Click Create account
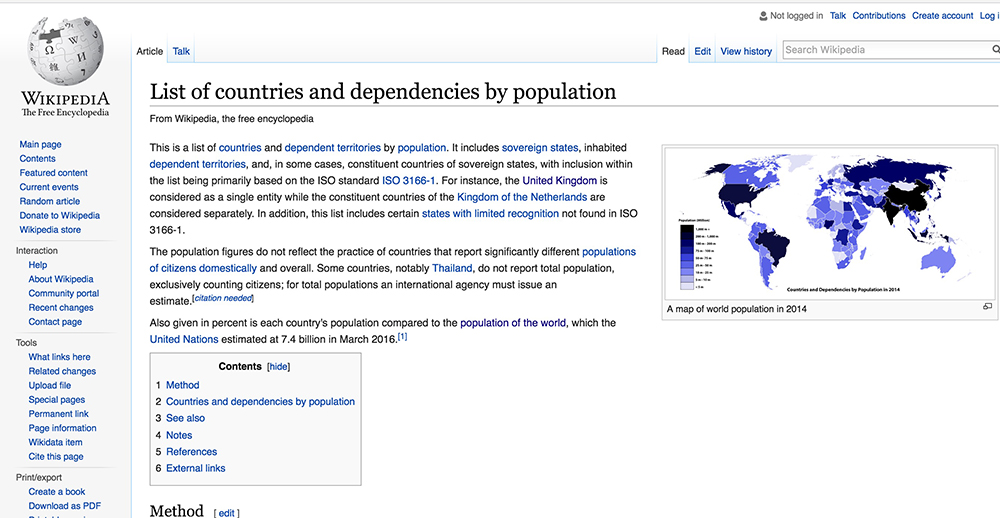 tap(943, 16)
